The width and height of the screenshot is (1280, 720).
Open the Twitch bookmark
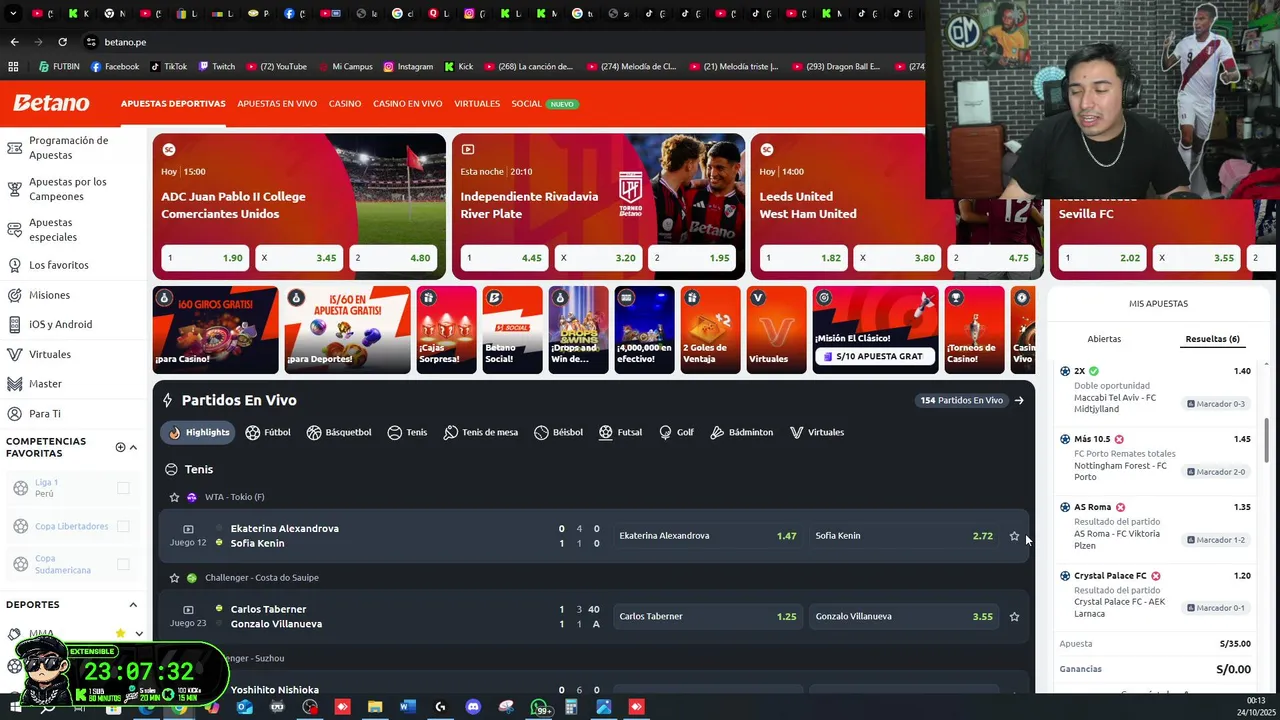pyautogui.click(x=216, y=67)
